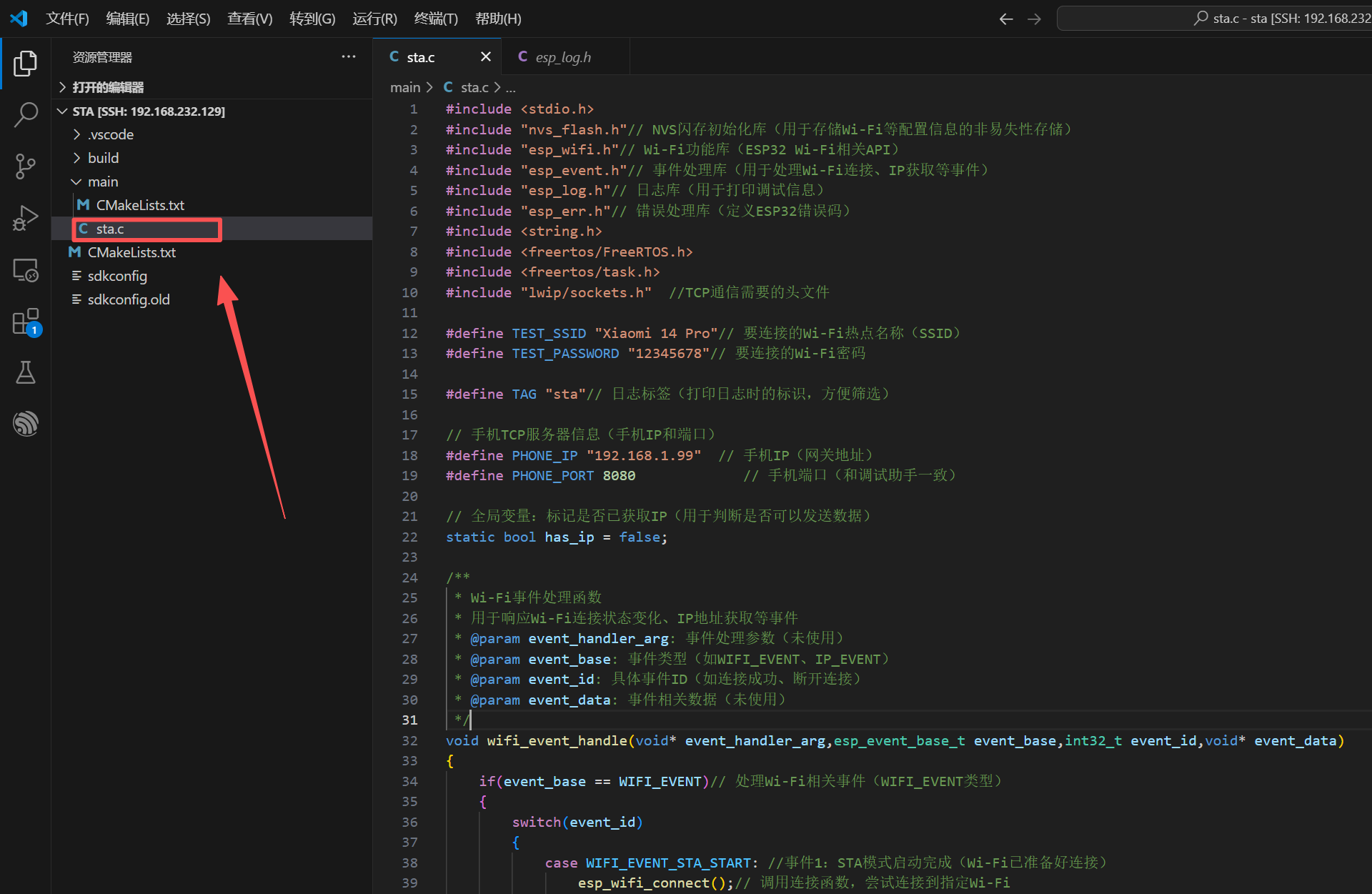Open the Explorer view in activity bar
The height and width of the screenshot is (894, 1372).
click(25, 64)
